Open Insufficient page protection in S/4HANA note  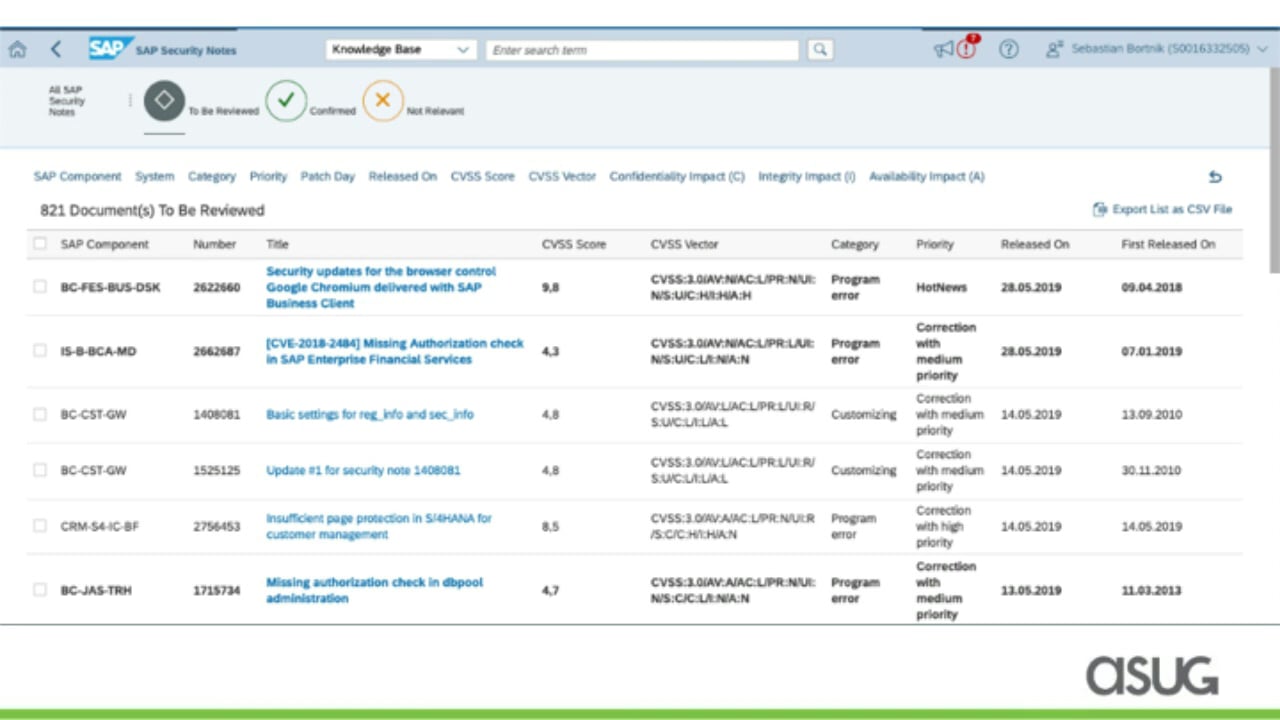[379, 526]
